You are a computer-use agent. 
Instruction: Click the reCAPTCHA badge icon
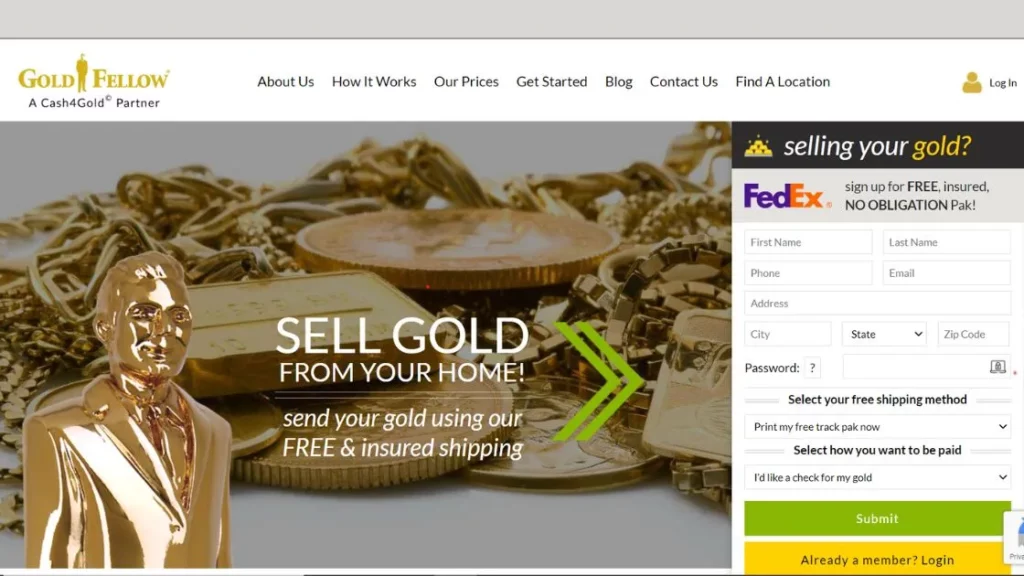(1014, 537)
